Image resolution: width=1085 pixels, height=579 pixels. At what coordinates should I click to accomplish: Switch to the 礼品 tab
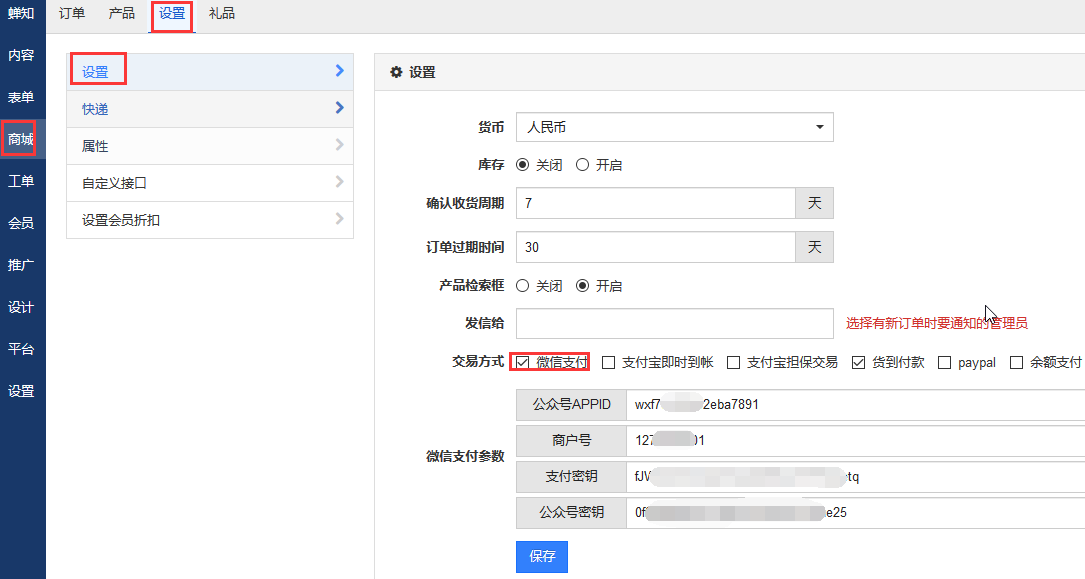point(222,14)
